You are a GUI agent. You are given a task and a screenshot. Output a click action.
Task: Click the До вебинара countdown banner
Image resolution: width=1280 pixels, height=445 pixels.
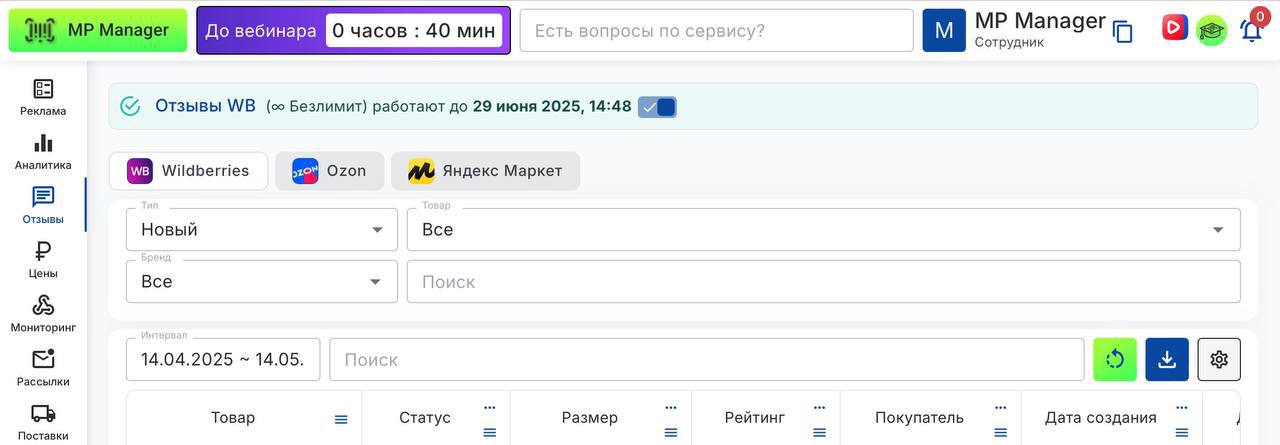tap(353, 30)
